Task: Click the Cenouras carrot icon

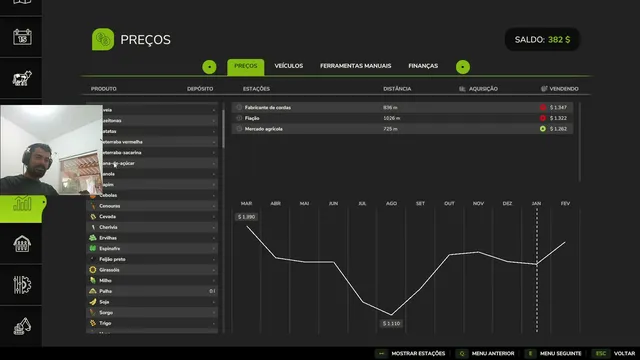Action: coord(93,206)
